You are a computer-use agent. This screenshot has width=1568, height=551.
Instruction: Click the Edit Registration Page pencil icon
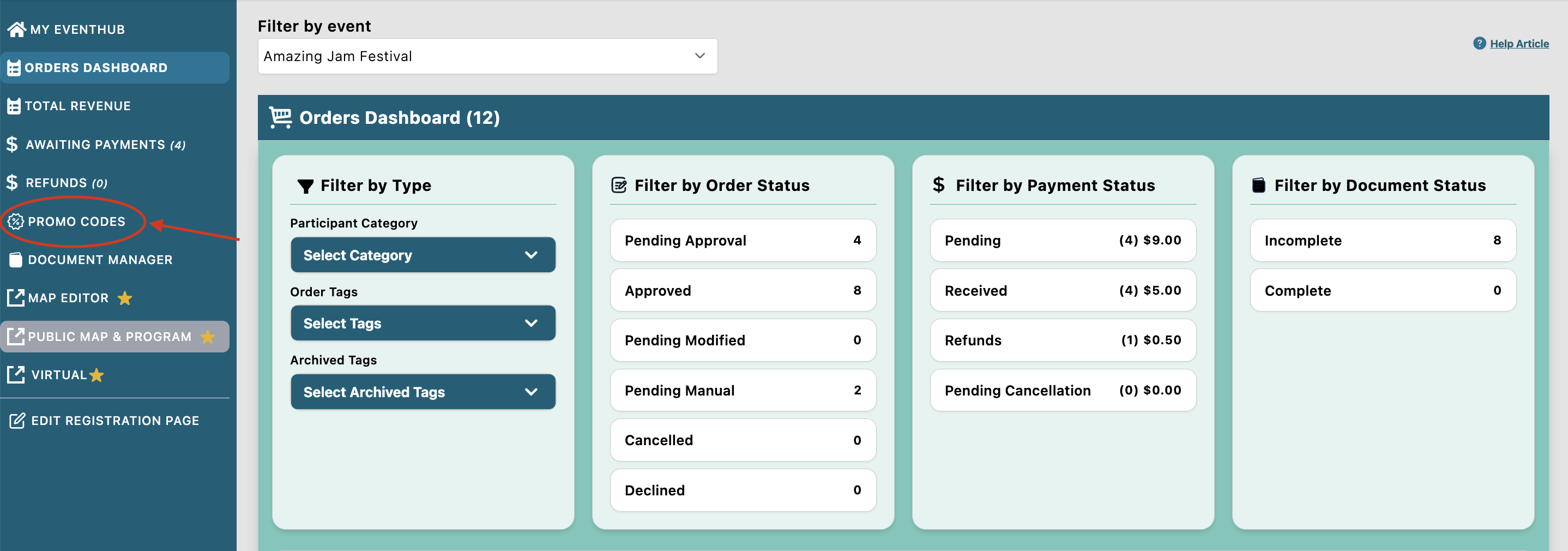(17, 421)
